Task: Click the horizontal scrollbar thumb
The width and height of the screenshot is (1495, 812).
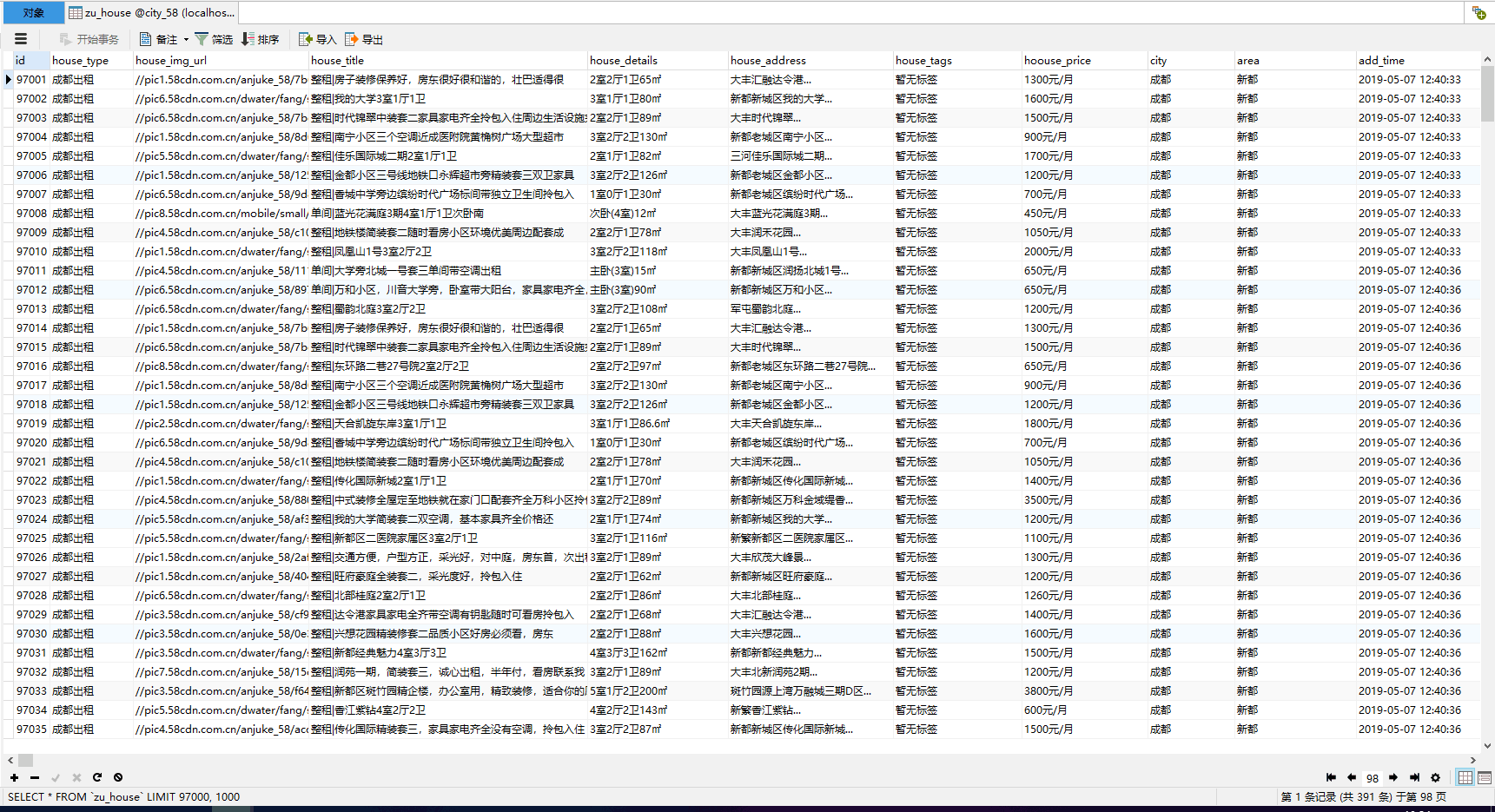Action: (26, 760)
